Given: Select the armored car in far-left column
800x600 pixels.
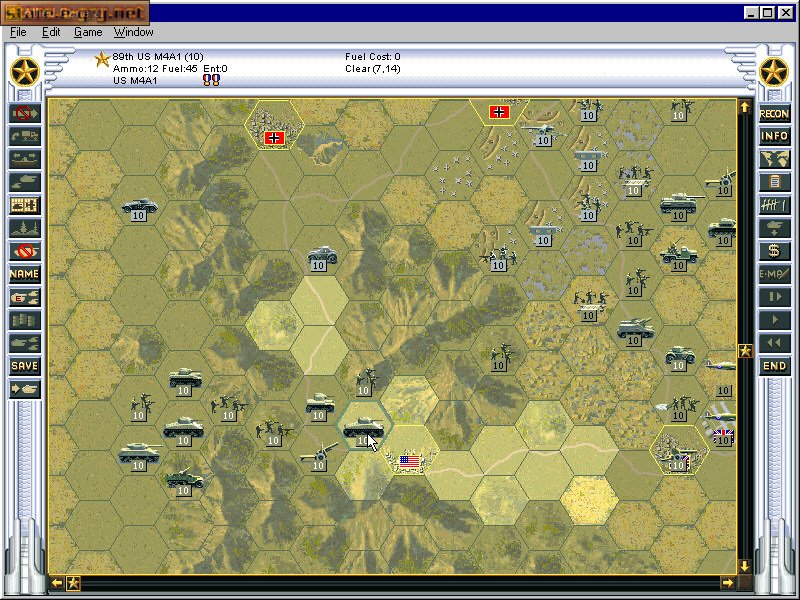Looking at the screenshot, I should click(x=139, y=209).
